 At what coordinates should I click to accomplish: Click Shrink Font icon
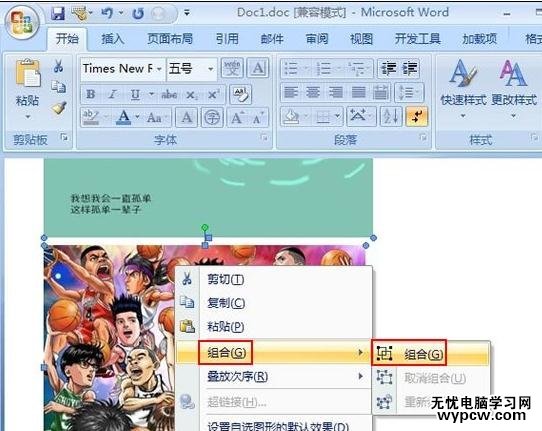258,118
